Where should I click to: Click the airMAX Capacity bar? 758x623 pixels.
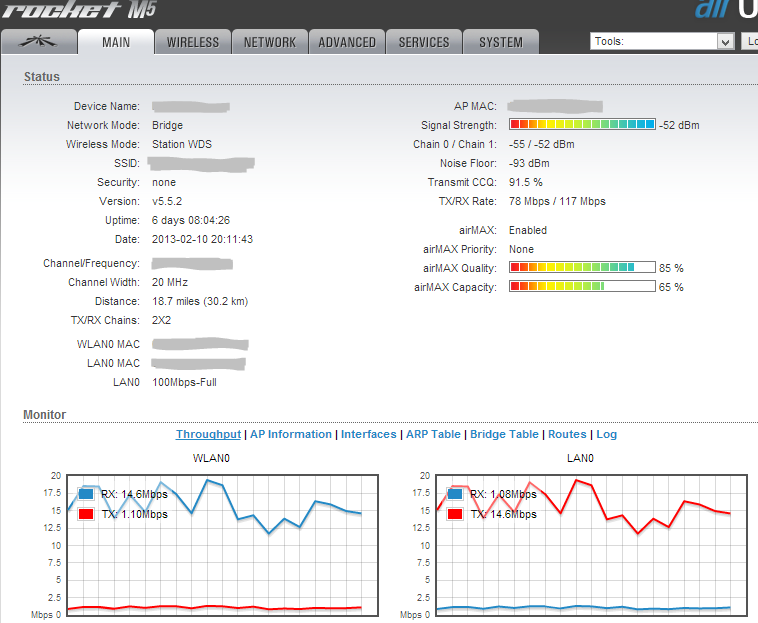coord(582,286)
